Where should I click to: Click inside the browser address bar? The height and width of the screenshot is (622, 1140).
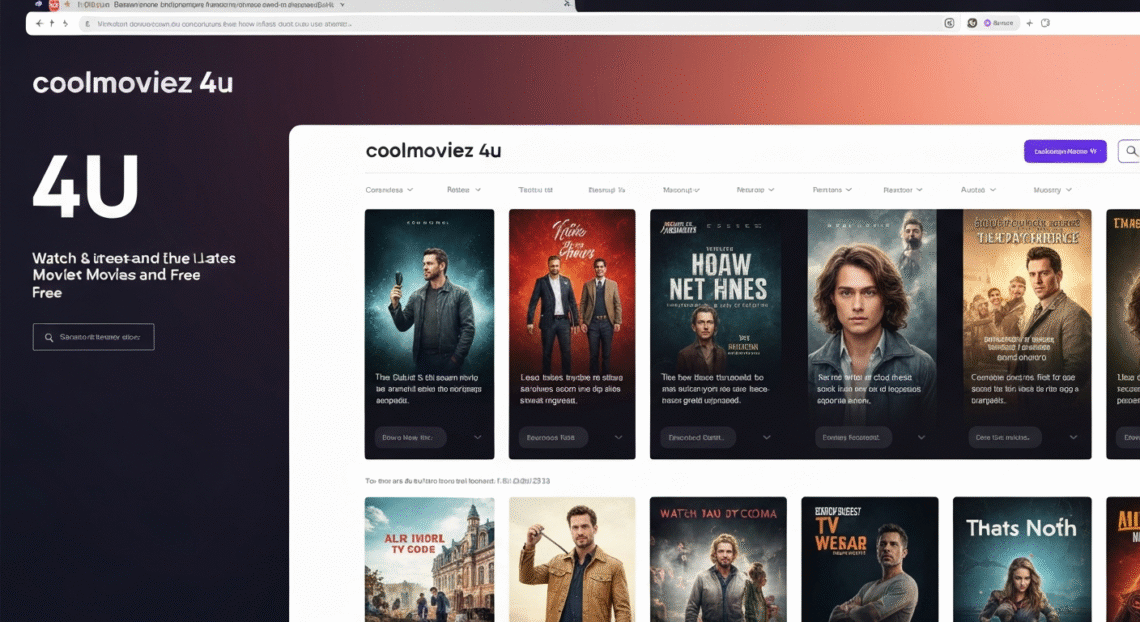500,22
